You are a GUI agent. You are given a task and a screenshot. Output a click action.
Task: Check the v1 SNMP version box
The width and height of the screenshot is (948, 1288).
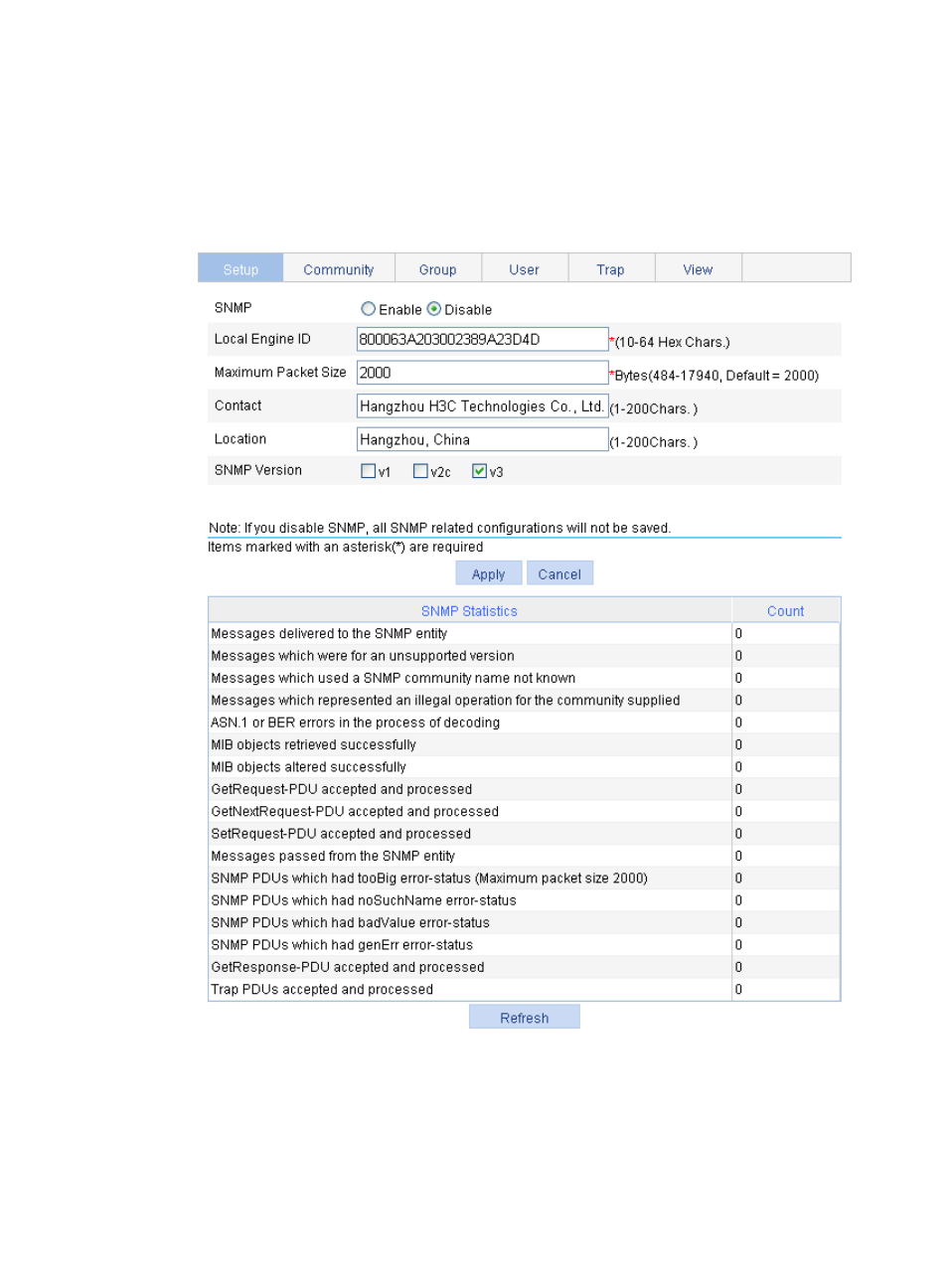[369, 471]
